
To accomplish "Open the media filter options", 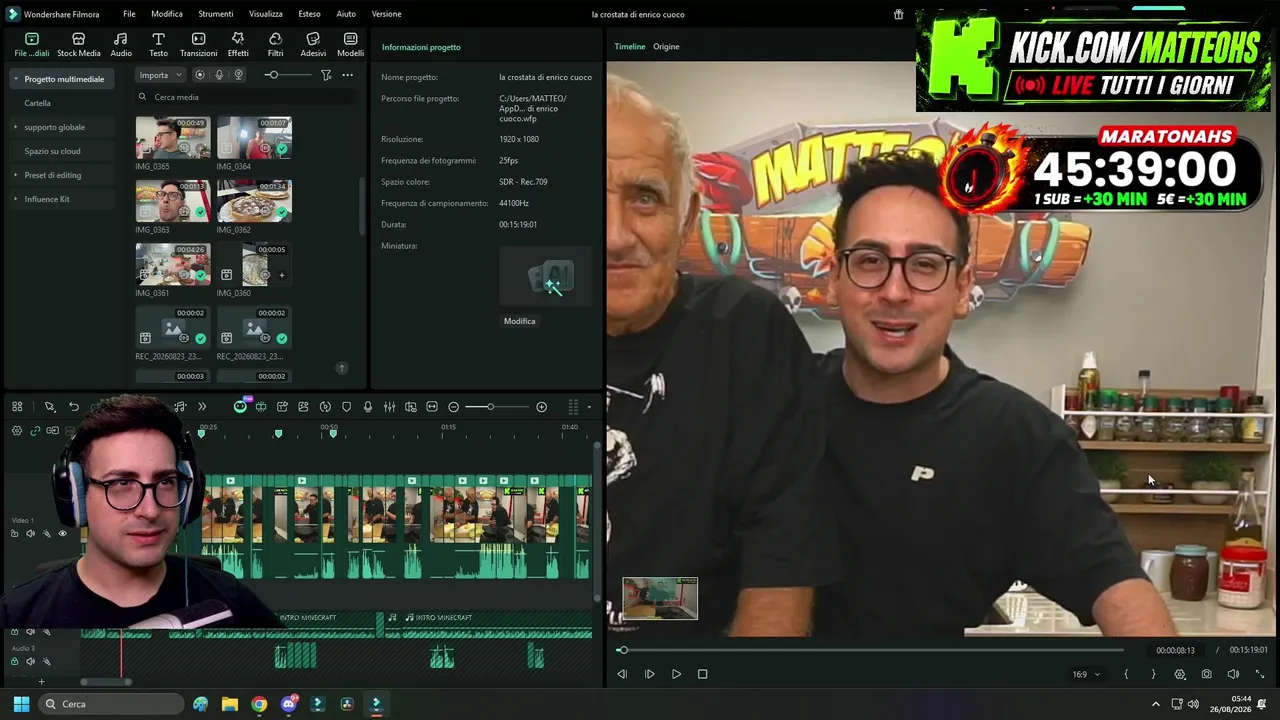I will point(326,75).
